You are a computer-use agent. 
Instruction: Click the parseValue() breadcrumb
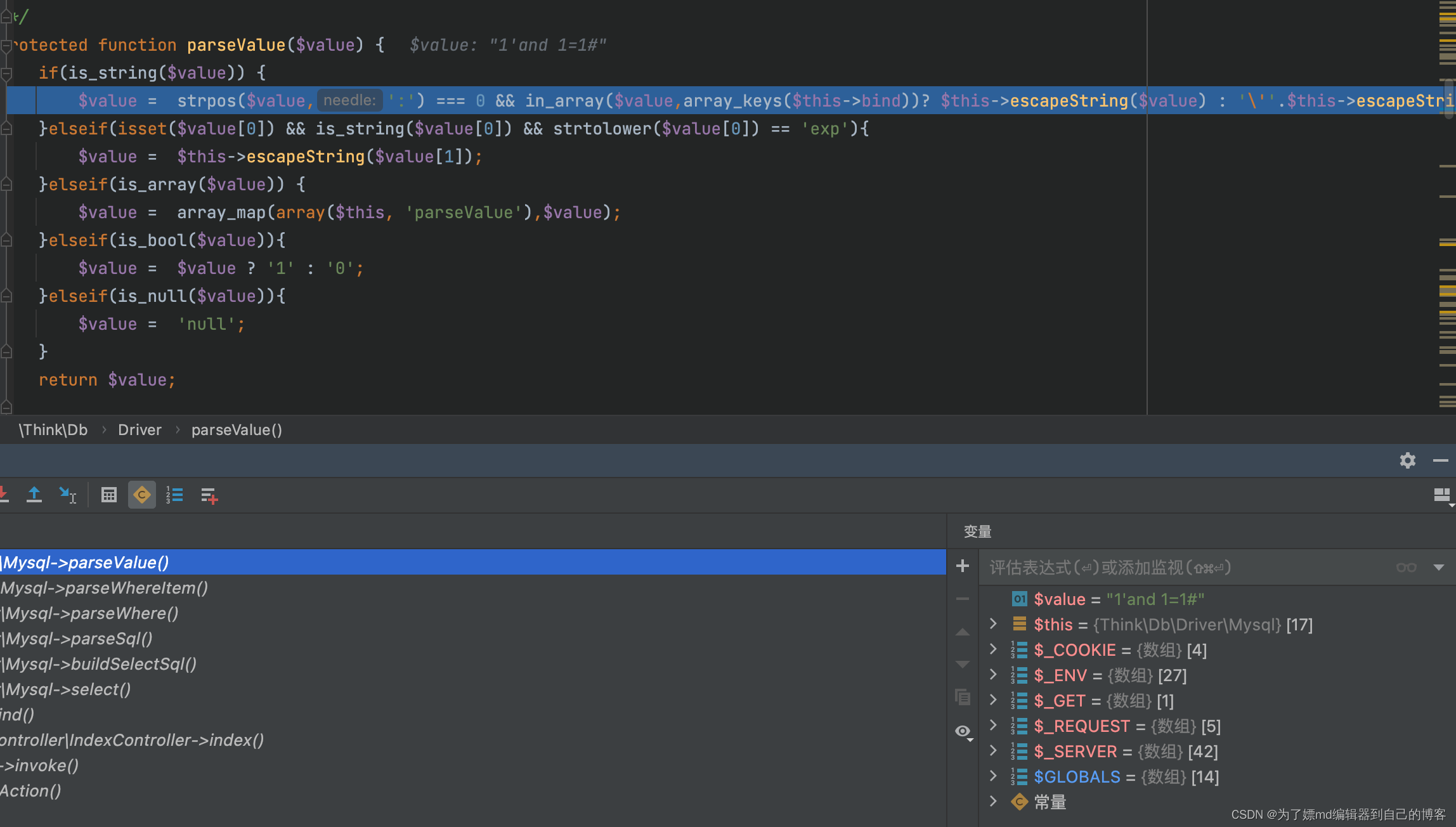click(x=237, y=430)
